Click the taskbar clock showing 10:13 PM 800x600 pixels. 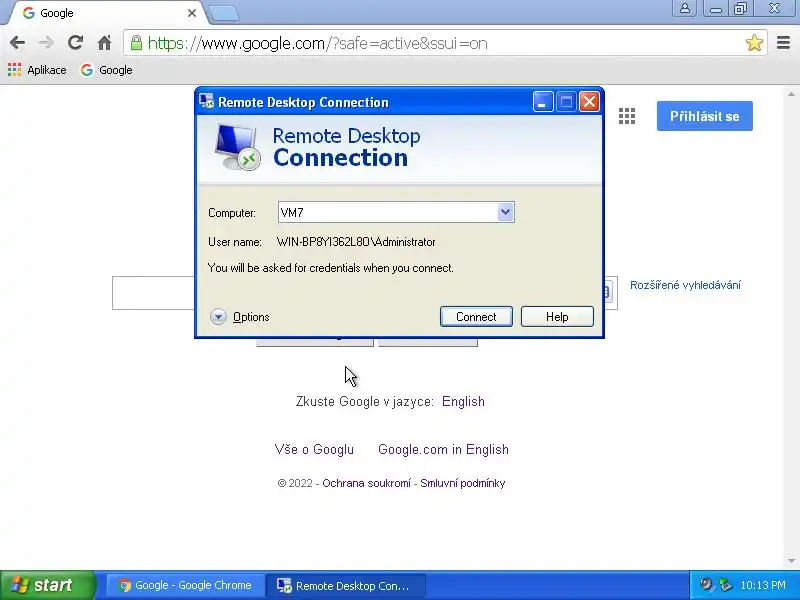[x=763, y=585]
